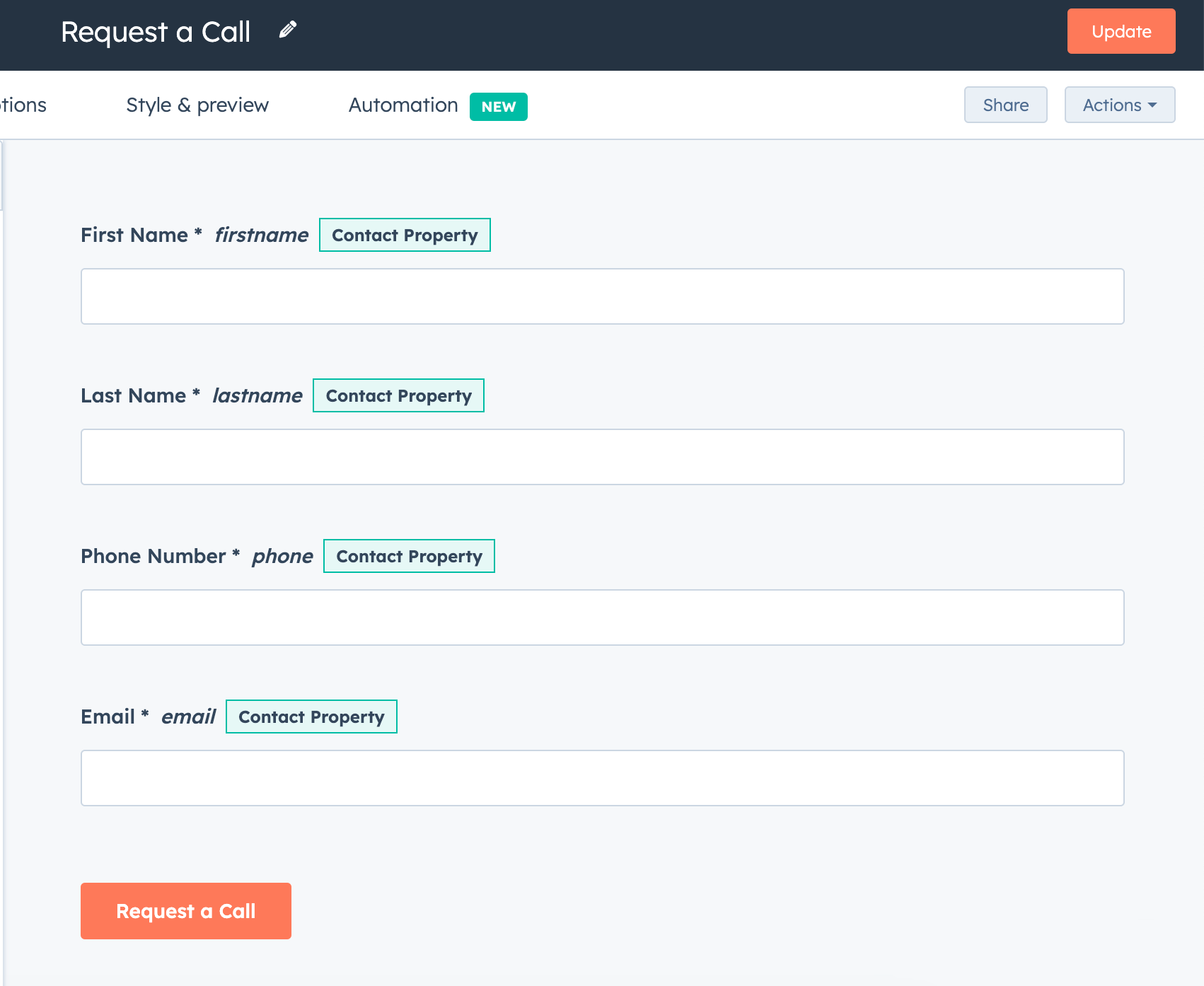Click the Contact Property tag beside email
Screen dimensions: 1204x986
pos(311,717)
